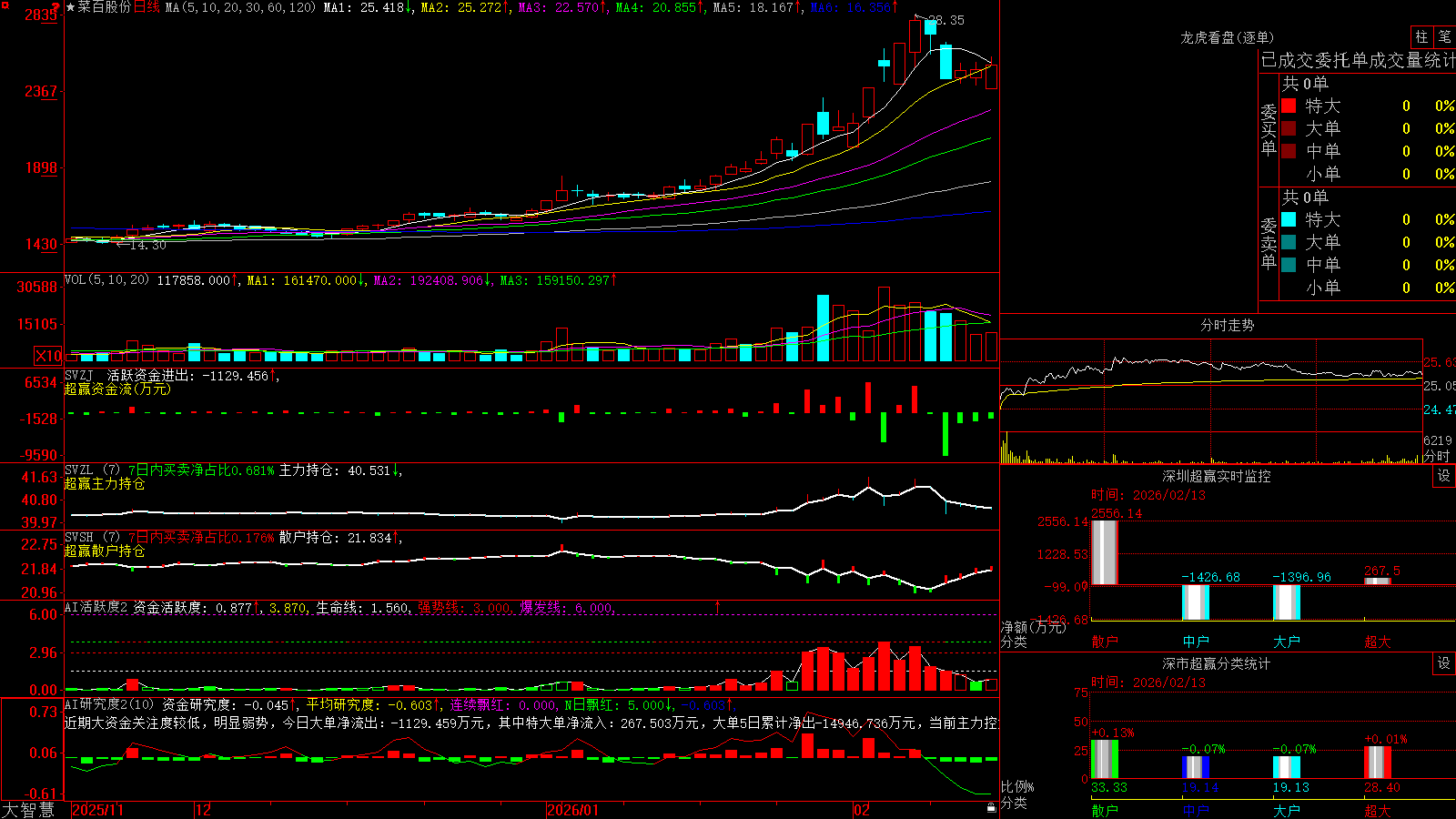Click the 已成交委托单成交量统计 header
This screenshot has width=1456, height=819.
[x=1358, y=60]
